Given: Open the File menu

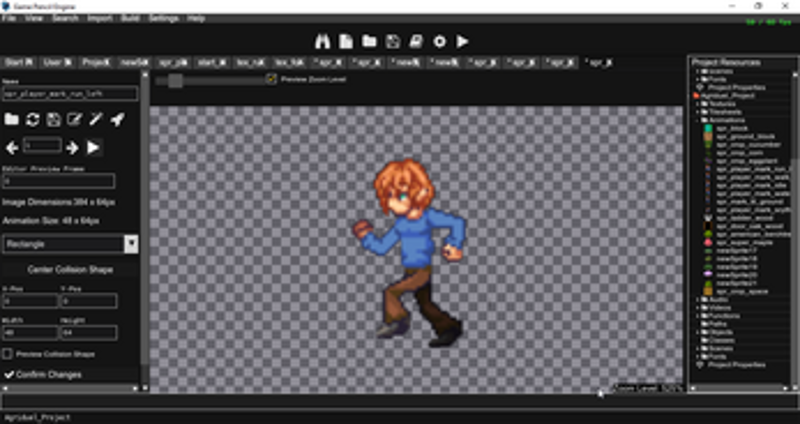Looking at the screenshot, I should (9, 18).
